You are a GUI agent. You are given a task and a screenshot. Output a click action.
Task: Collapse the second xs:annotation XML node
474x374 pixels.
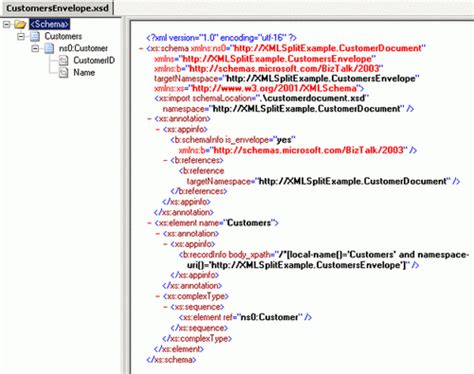pyautogui.click(x=158, y=234)
